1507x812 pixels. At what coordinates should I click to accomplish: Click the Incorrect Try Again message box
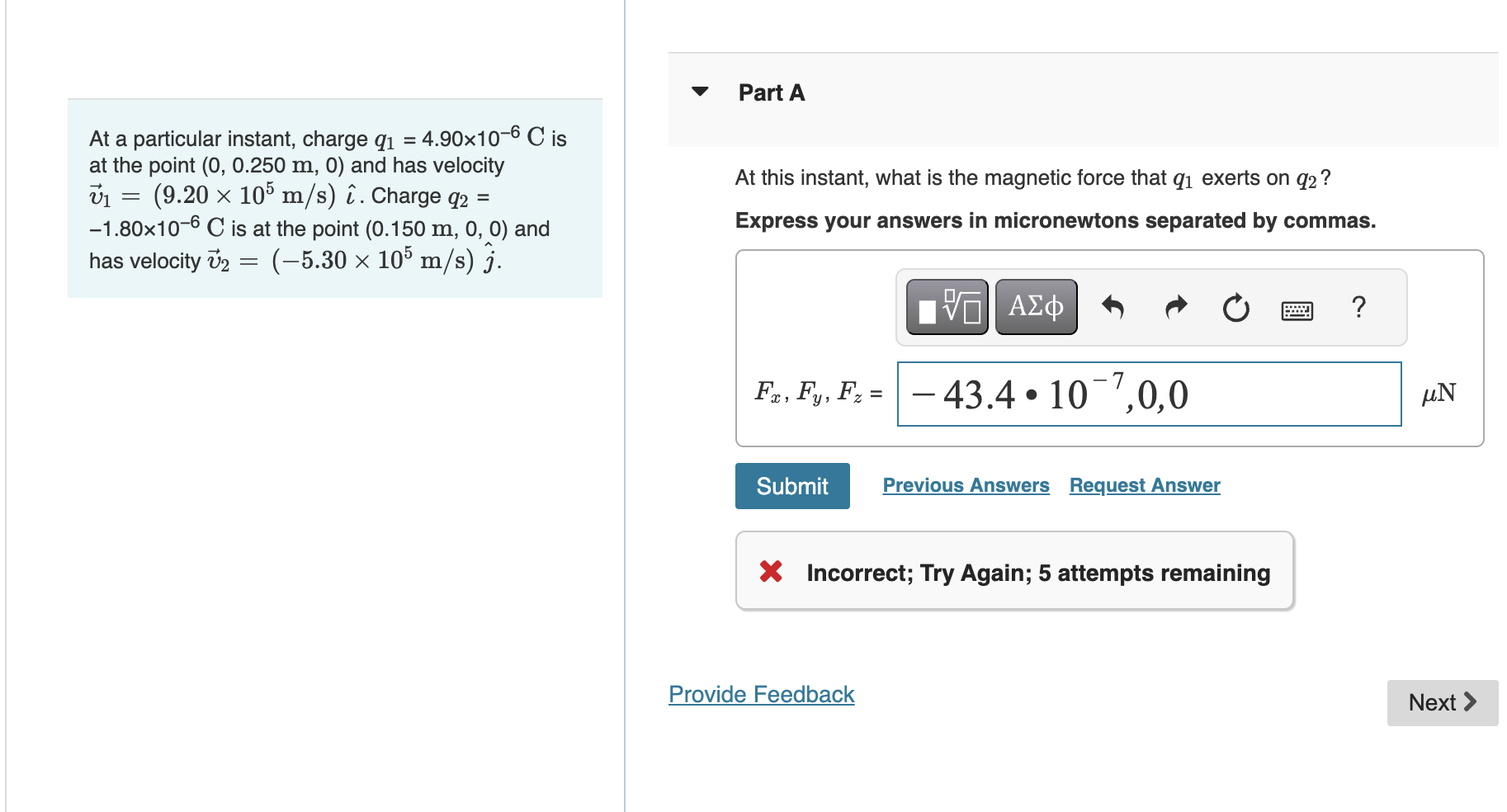tap(1012, 571)
